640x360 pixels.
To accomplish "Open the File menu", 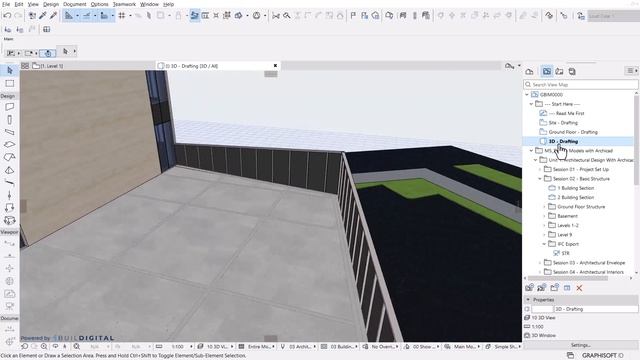I will pyautogui.click(x=6, y=4).
